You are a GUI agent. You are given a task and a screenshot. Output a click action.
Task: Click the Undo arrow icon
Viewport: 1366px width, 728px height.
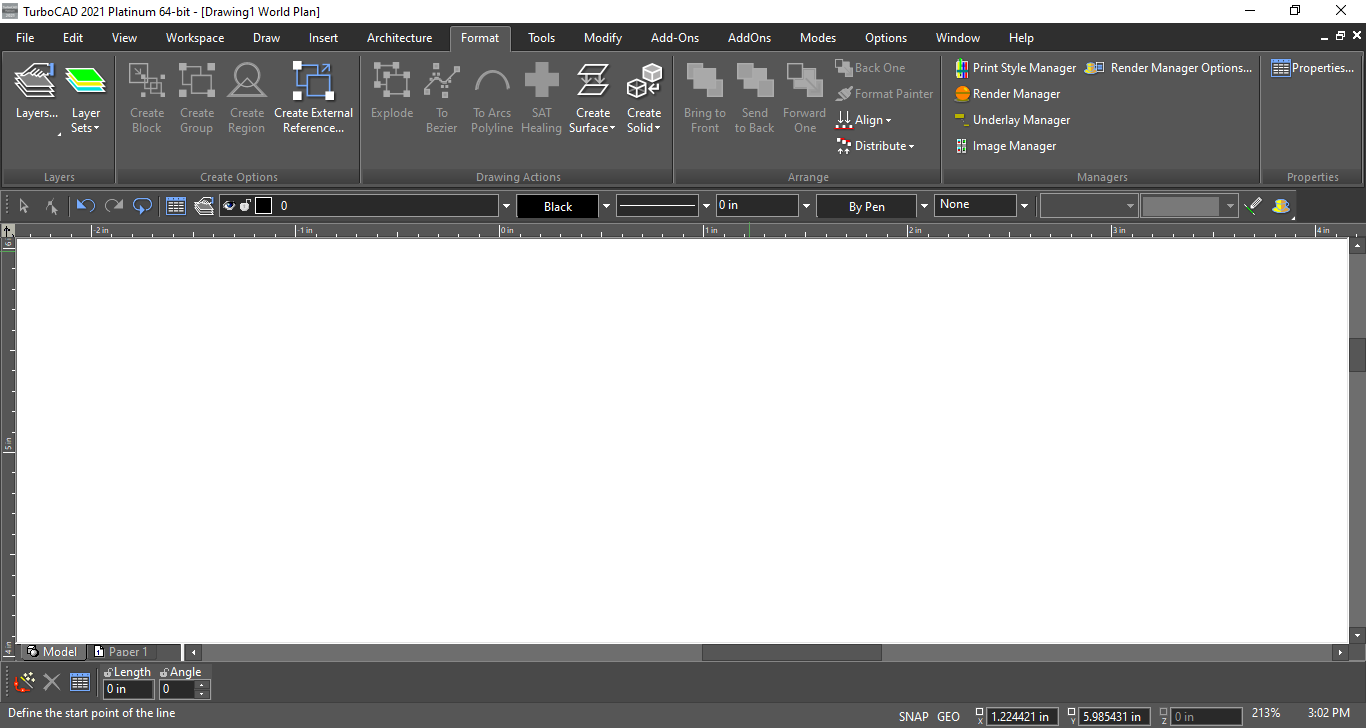(86, 206)
